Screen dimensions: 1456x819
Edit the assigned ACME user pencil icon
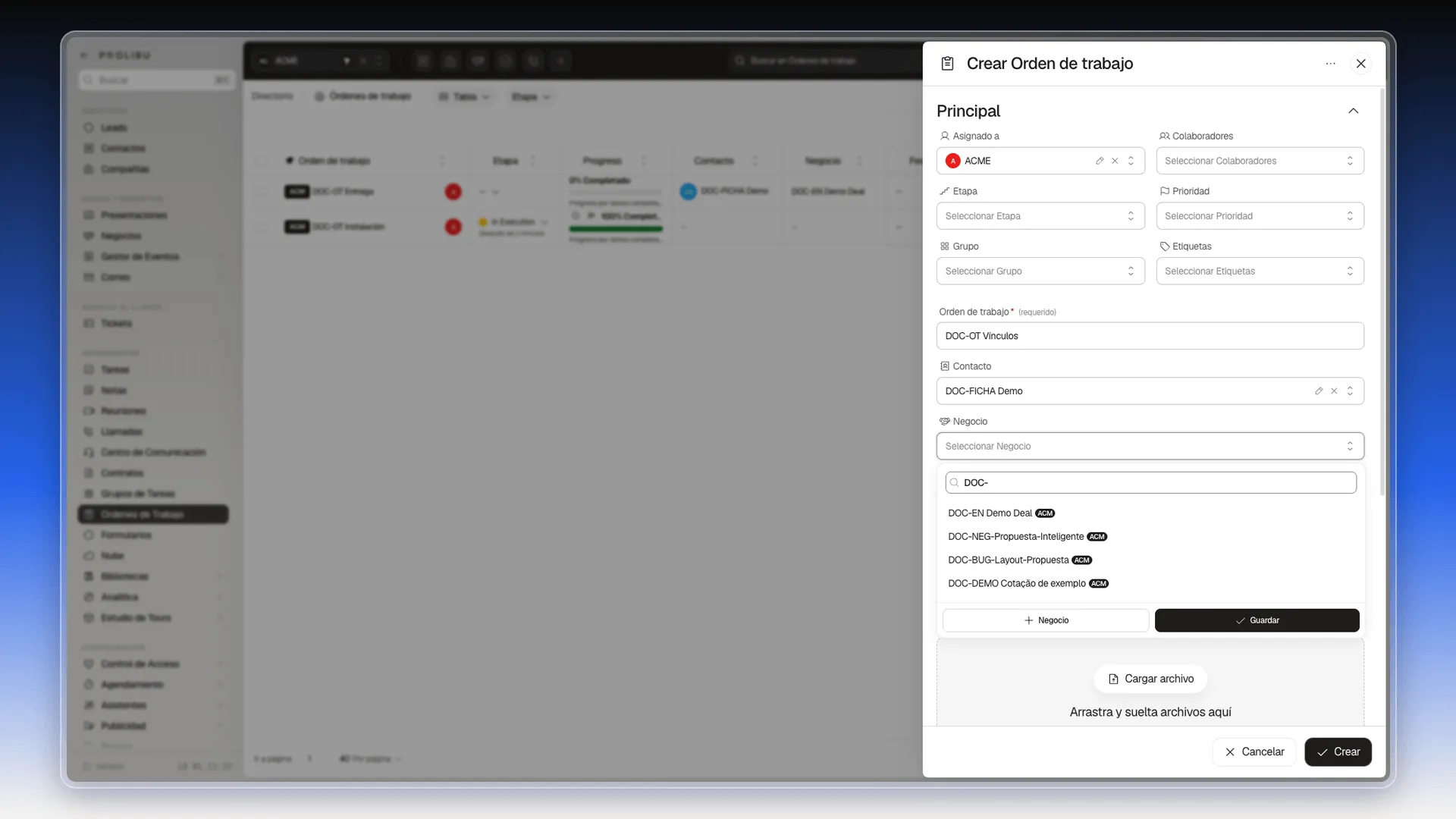[x=1100, y=161]
